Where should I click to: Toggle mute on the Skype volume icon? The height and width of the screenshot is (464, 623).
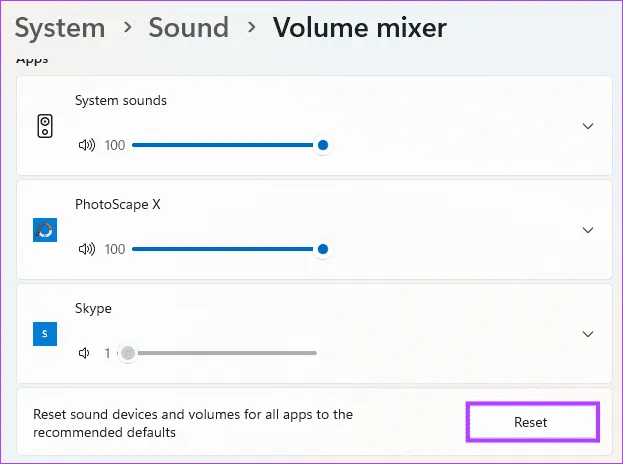[x=87, y=353]
